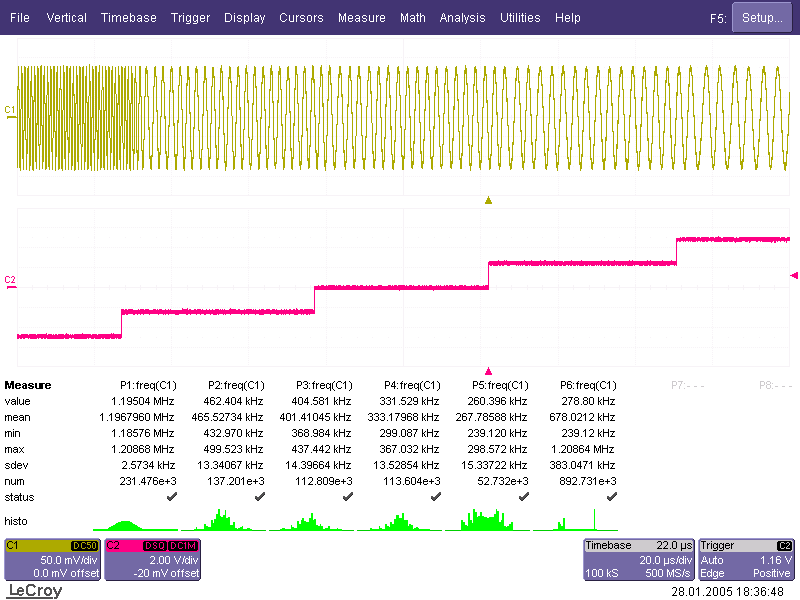Open the Measure menu
Image resolution: width=800 pixels, height=600 pixels.
pyautogui.click(x=361, y=18)
